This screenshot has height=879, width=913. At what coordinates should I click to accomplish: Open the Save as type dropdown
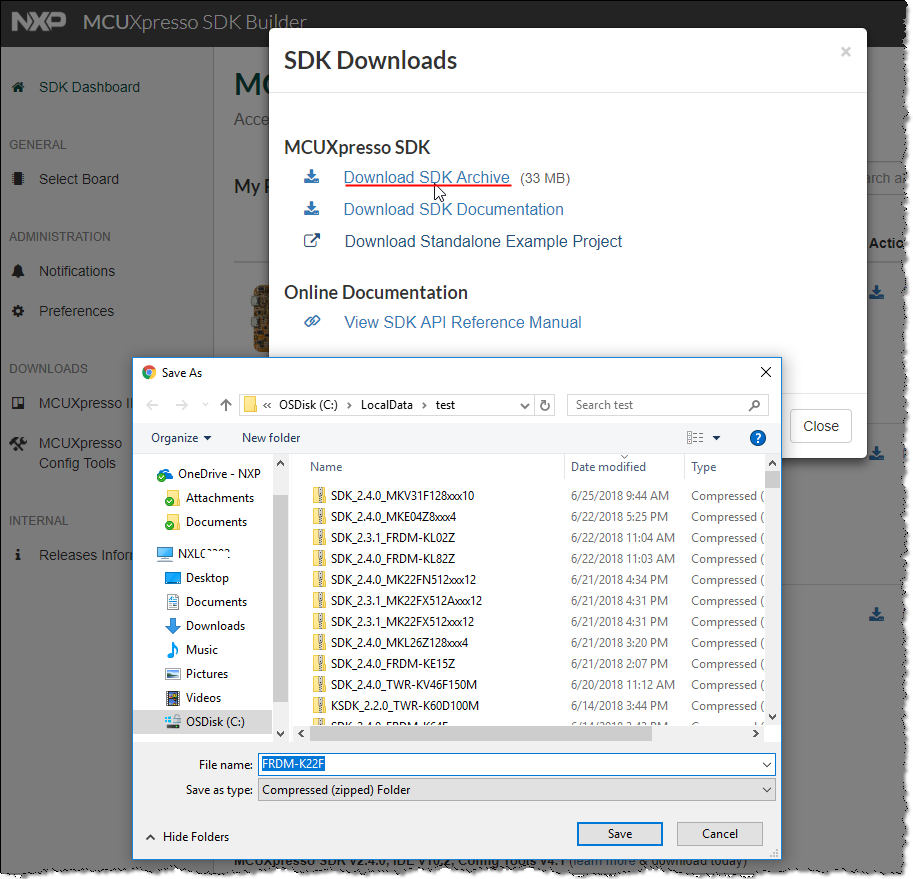tap(767, 790)
